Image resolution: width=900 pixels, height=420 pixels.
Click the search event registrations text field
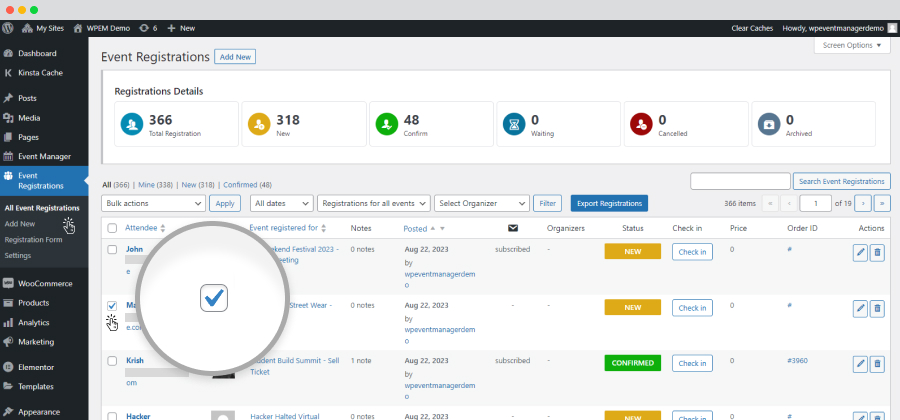click(739, 181)
